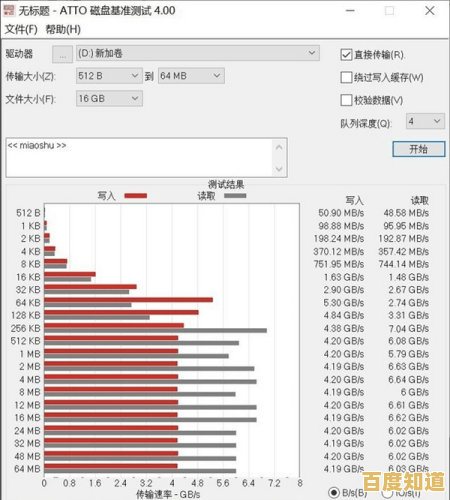The height and width of the screenshot is (500, 450).
Task: Click the 7.04 GB/s read value
Action: click(x=409, y=328)
